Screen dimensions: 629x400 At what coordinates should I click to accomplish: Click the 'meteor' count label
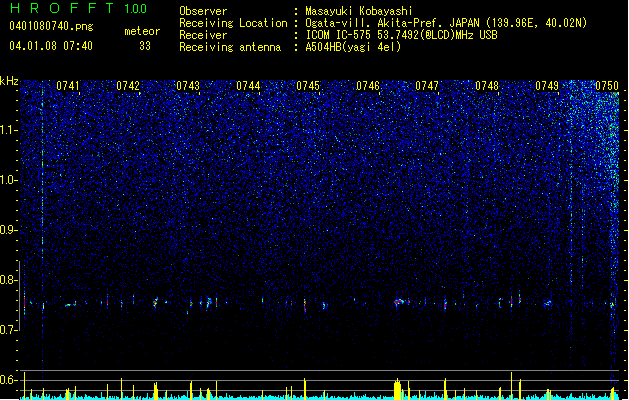point(142,31)
